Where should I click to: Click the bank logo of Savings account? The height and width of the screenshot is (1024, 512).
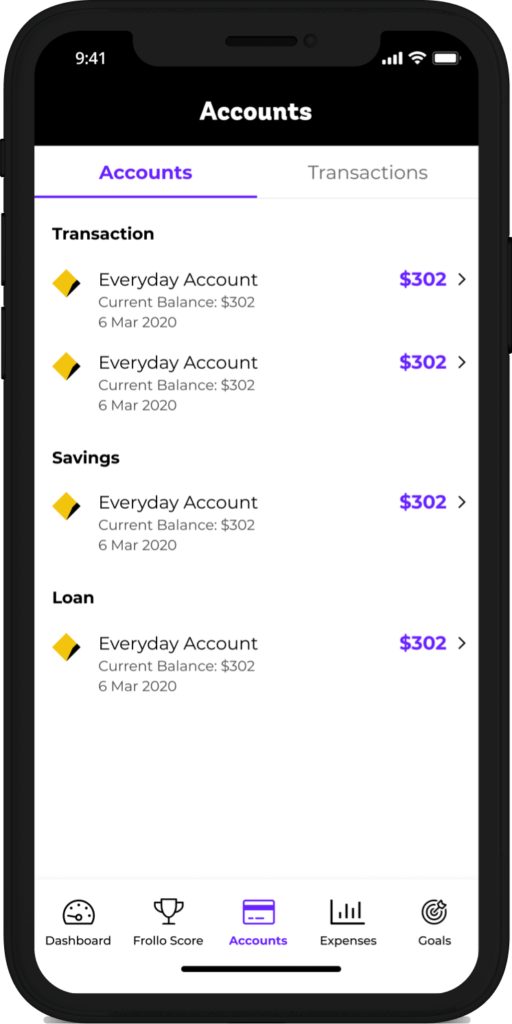point(66,506)
